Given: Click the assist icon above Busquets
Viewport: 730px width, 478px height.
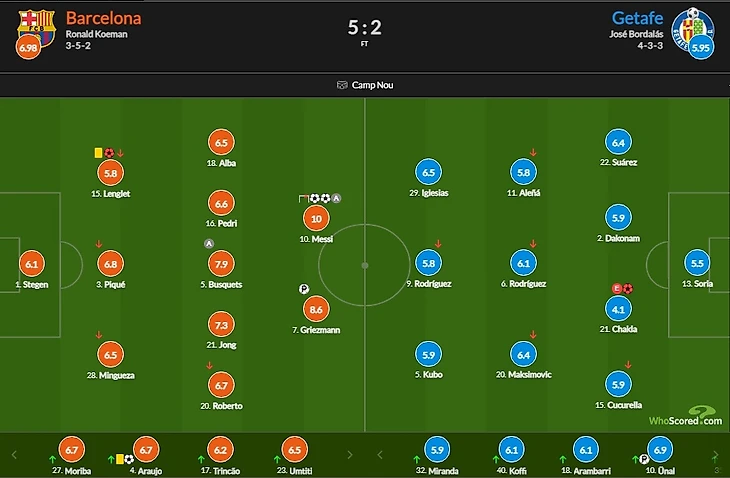Looking at the screenshot, I should (209, 243).
